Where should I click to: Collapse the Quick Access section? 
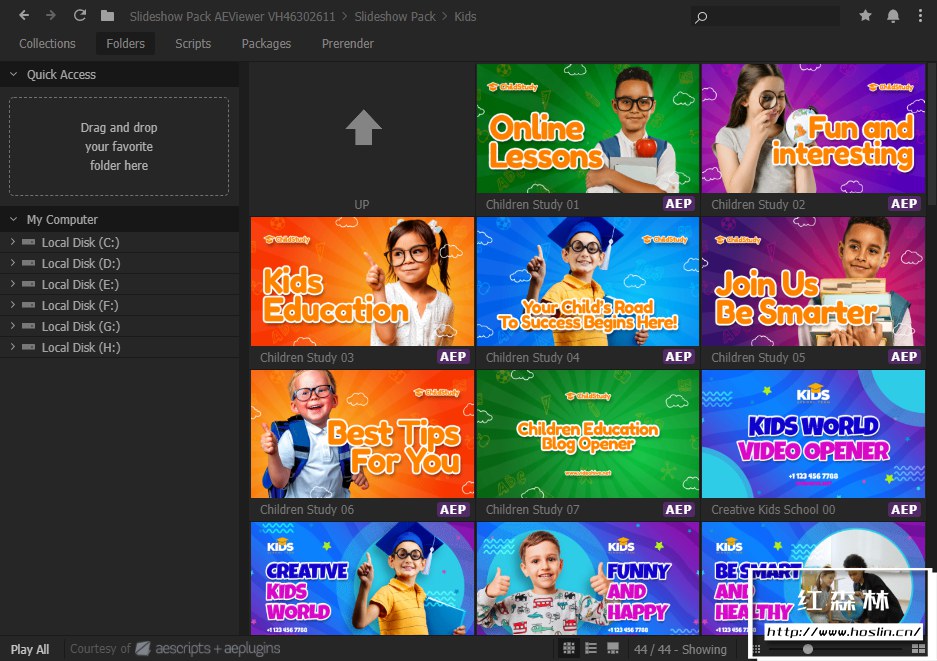click(14, 74)
